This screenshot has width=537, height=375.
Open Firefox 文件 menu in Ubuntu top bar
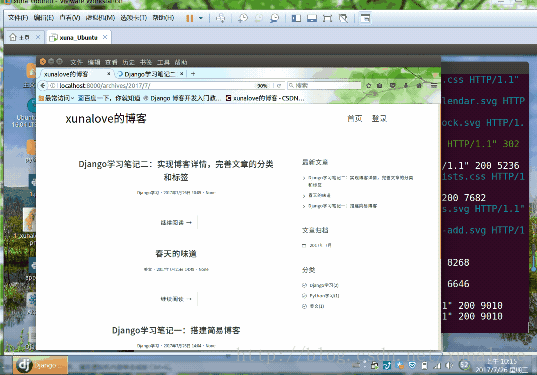point(76,62)
